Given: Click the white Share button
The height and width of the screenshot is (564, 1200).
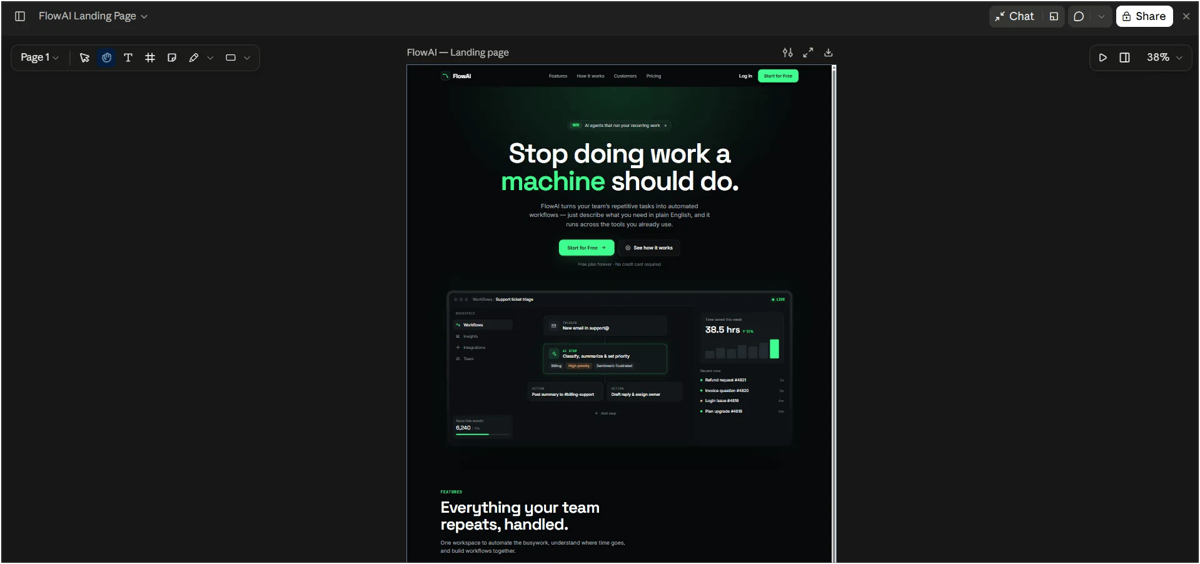Looking at the screenshot, I should click(1144, 16).
